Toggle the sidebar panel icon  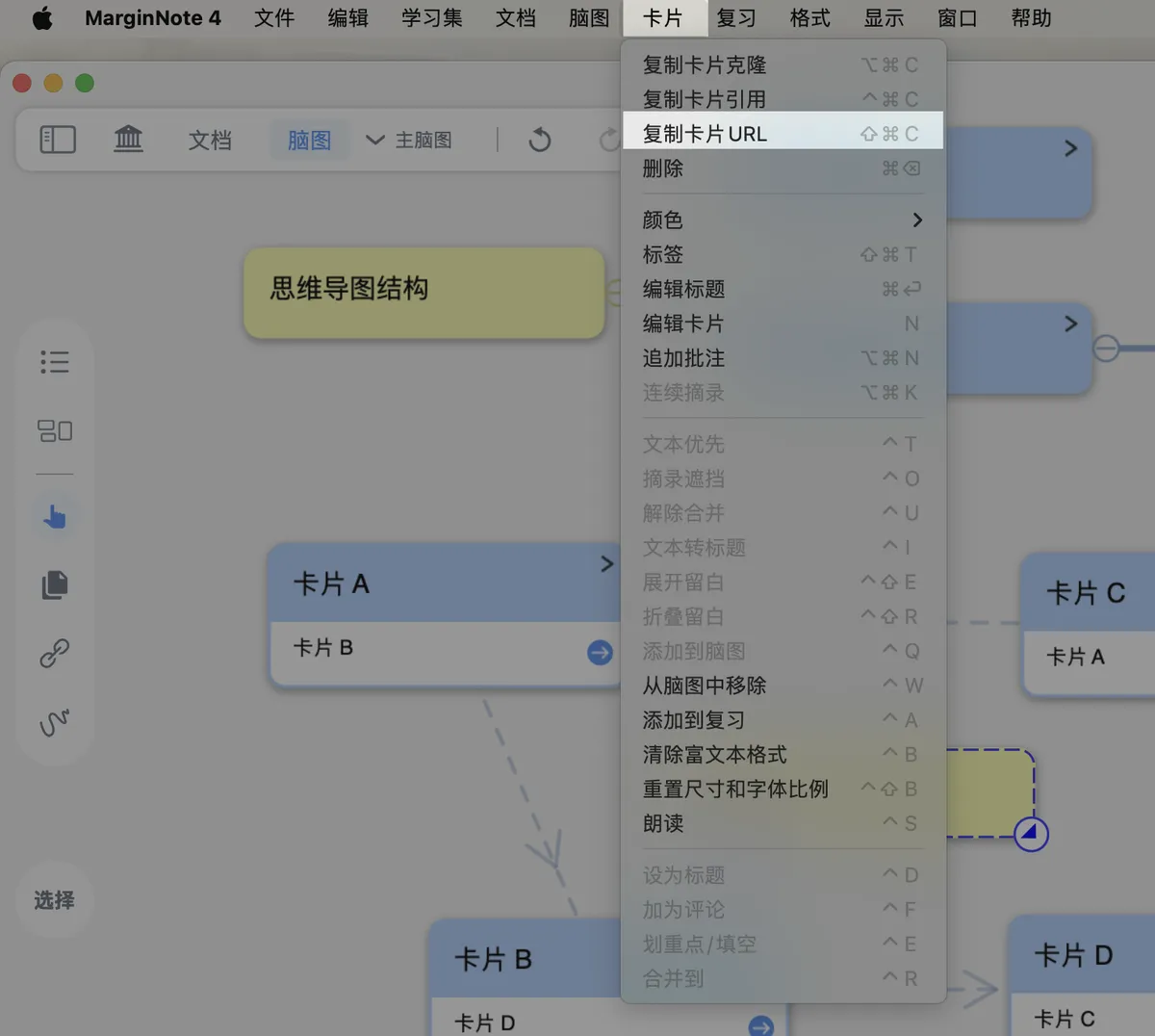58,140
